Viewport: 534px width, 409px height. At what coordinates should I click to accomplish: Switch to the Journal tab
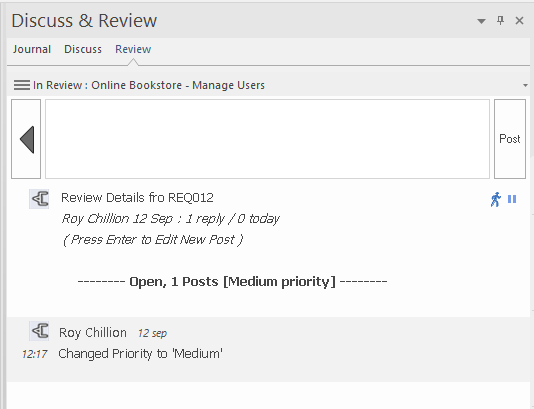pos(32,49)
